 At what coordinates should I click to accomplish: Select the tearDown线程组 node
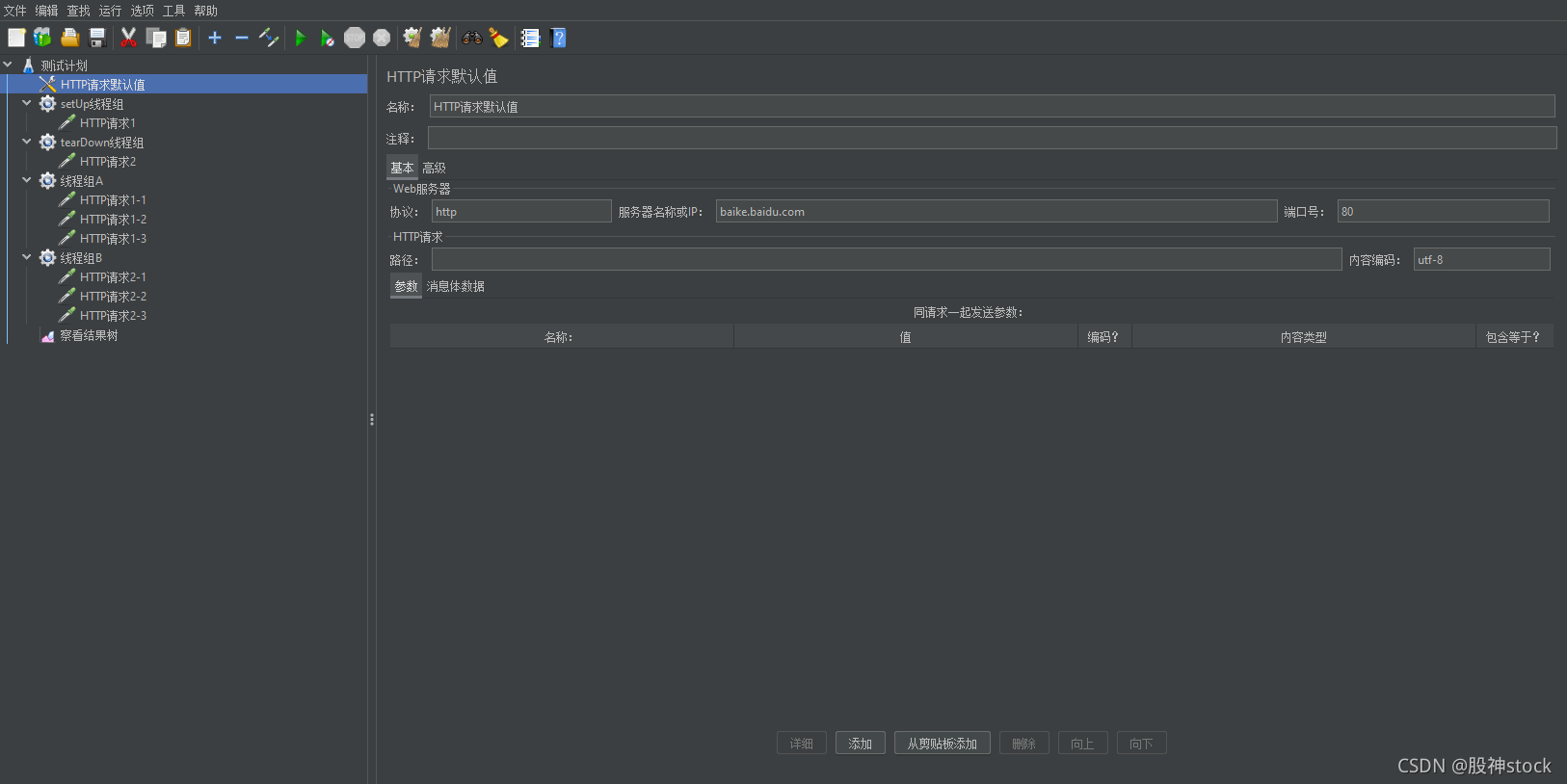(x=101, y=143)
